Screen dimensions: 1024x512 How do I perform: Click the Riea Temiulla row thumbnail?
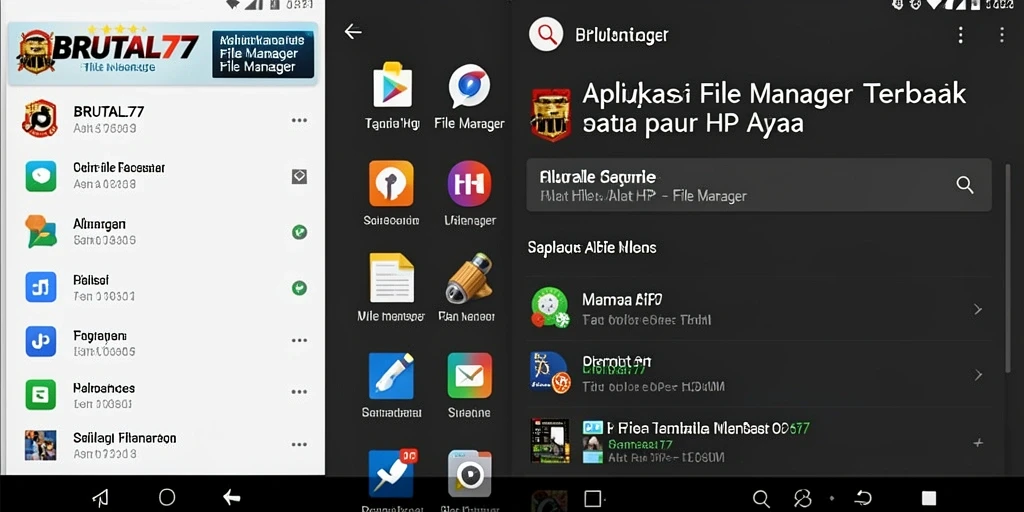[549, 441]
